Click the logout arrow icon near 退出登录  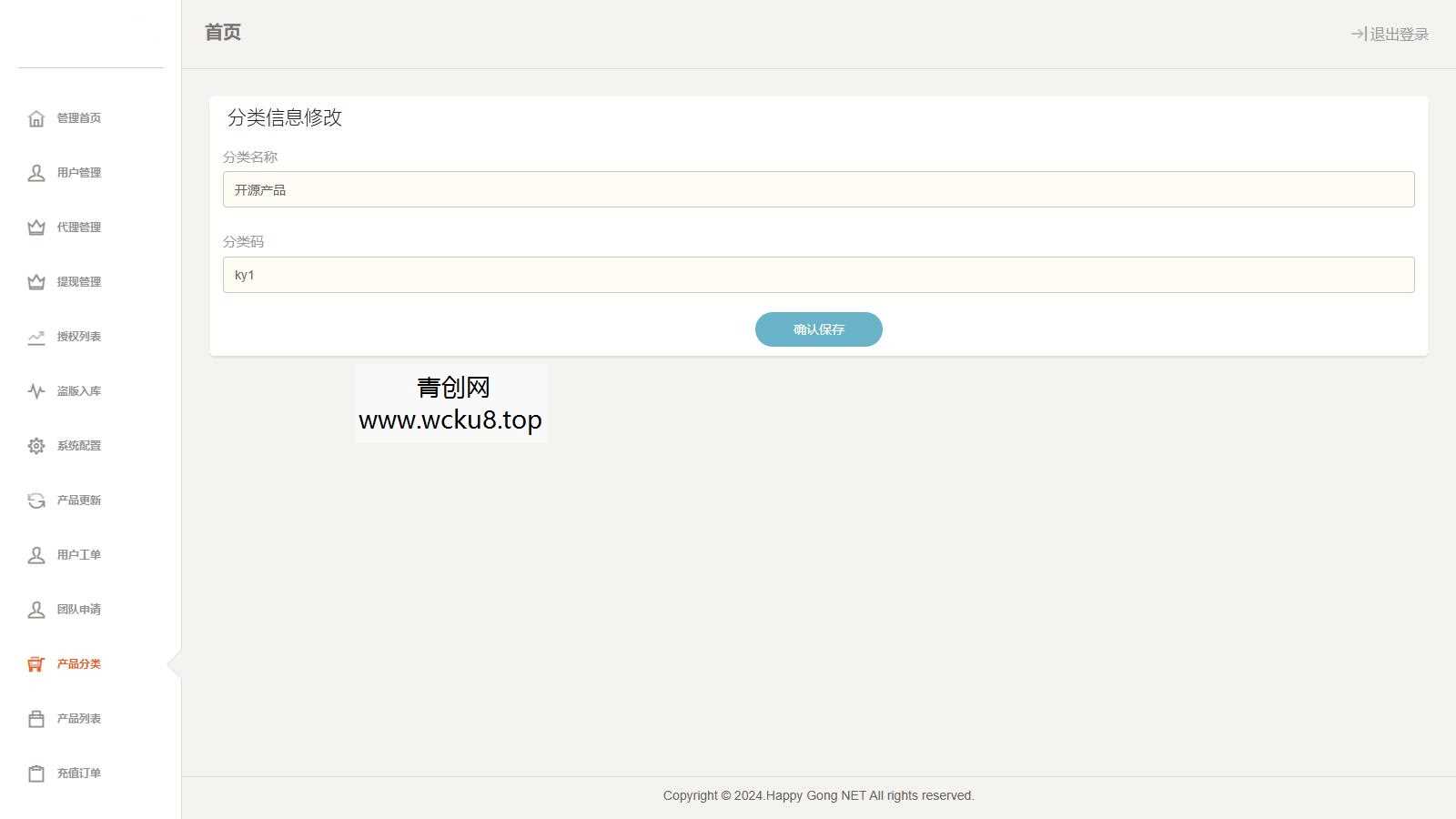1357,35
